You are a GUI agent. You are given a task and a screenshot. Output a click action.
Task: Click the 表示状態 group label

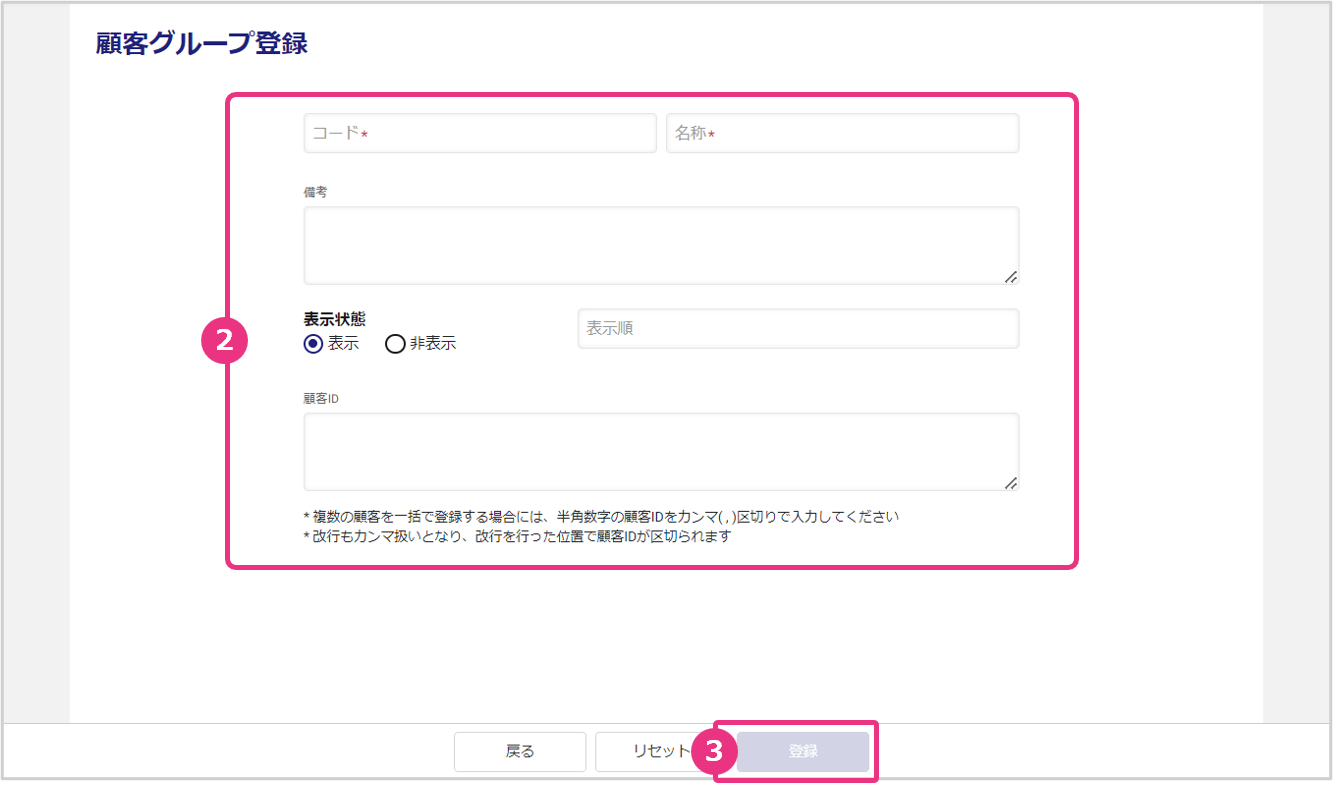pos(334,320)
